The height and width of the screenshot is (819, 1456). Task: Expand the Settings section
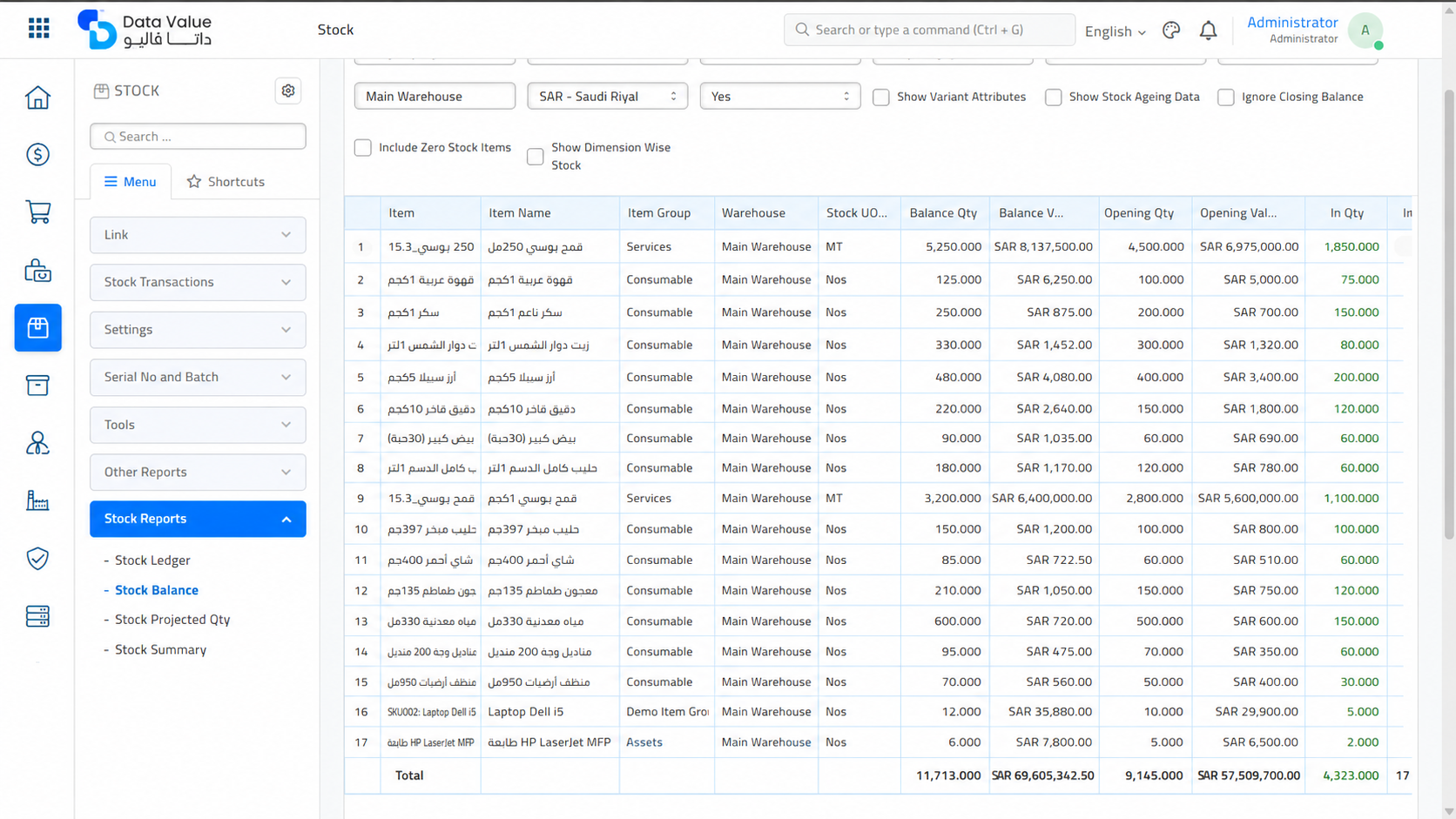[x=198, y=330]
